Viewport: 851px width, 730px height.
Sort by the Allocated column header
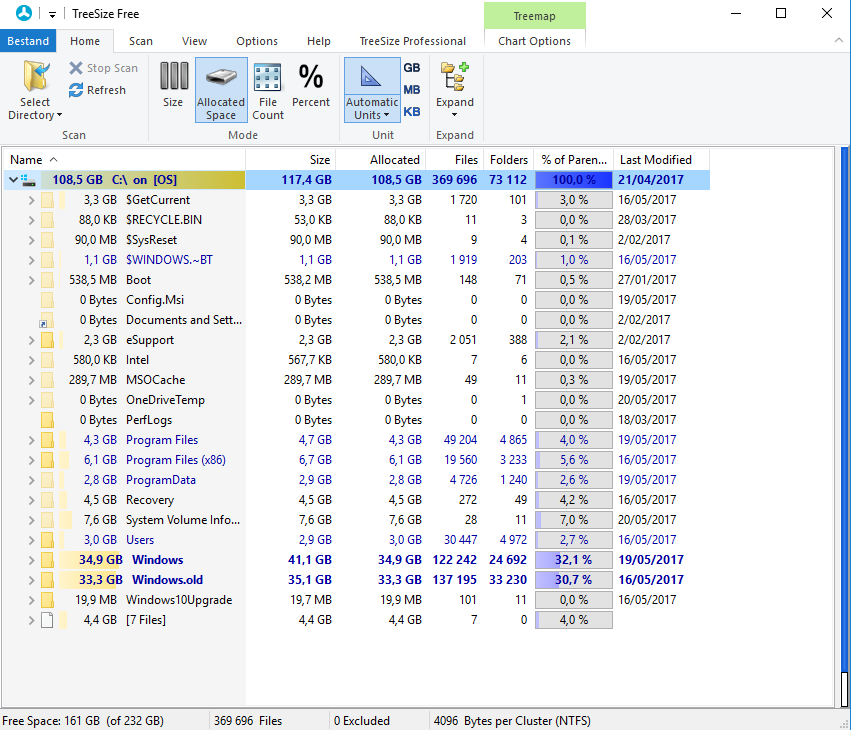[x=381, y=160]
